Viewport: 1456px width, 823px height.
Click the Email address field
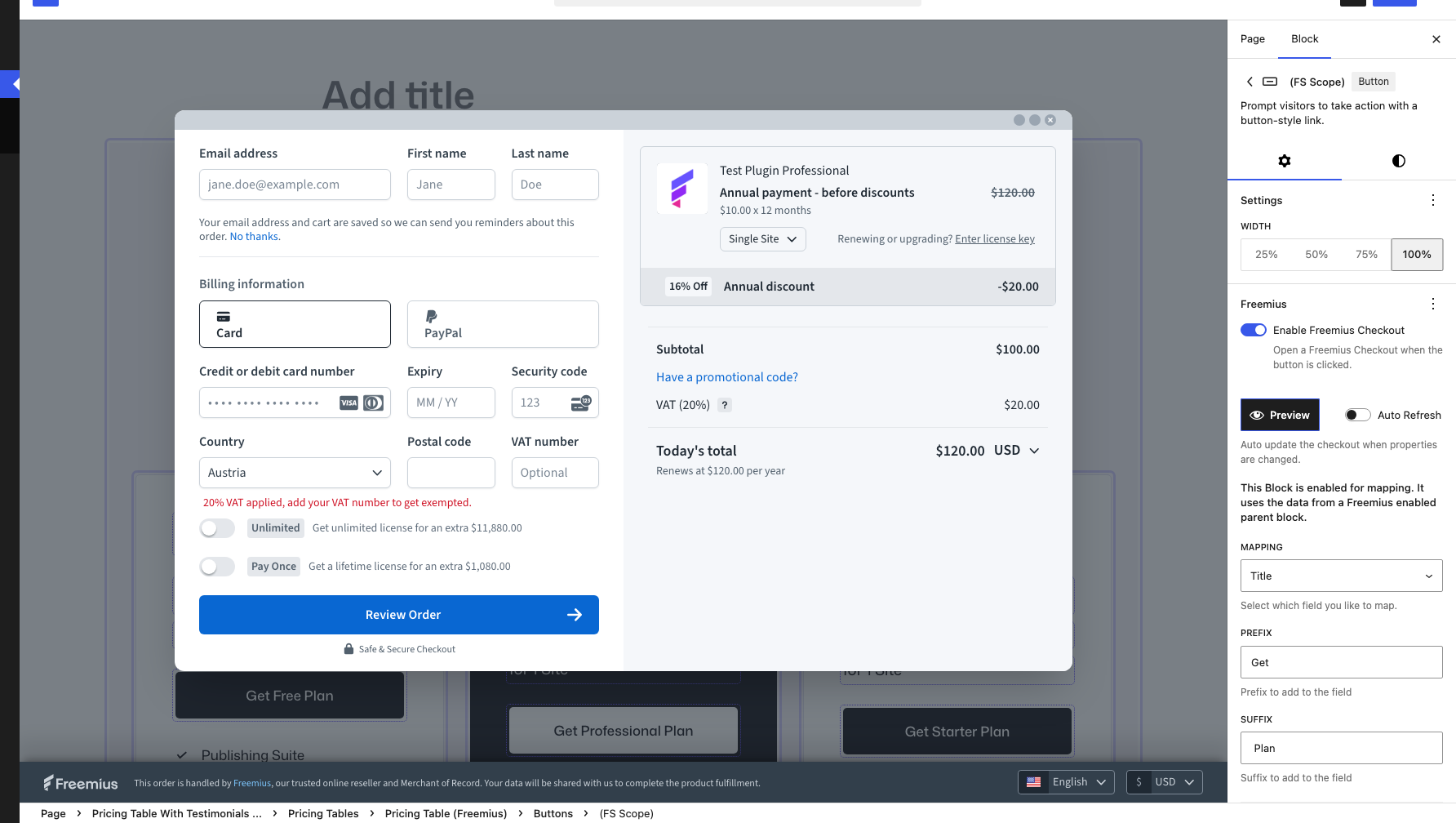[x=295, y=185]
